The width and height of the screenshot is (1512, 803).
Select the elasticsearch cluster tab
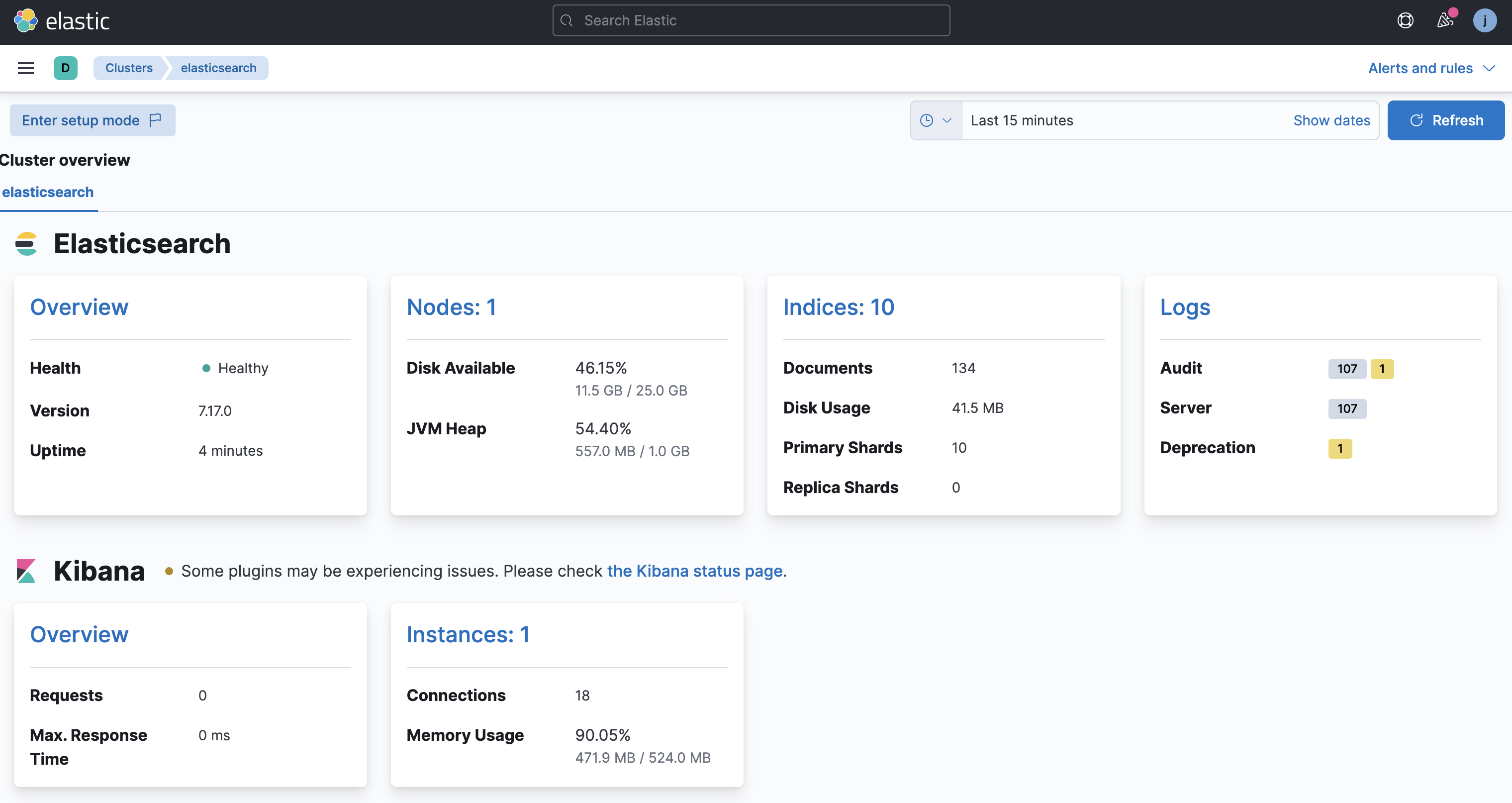click(48, 192)
